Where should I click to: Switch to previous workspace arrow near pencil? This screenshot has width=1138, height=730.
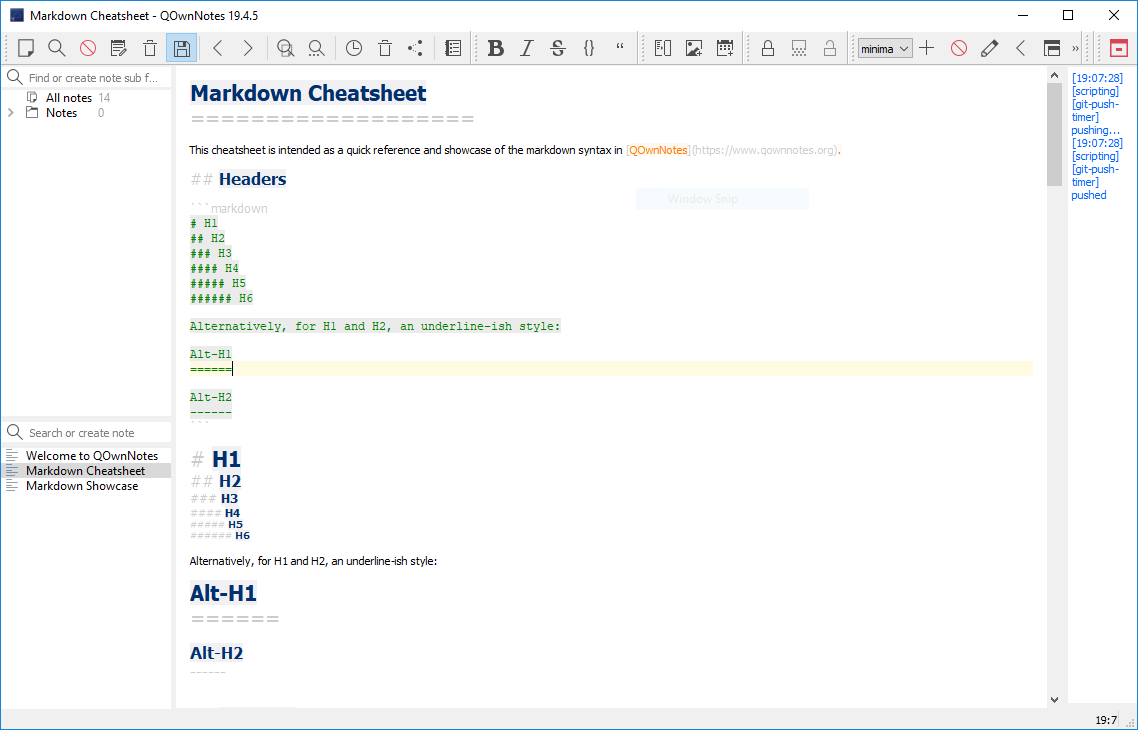tap(1020, 49)
